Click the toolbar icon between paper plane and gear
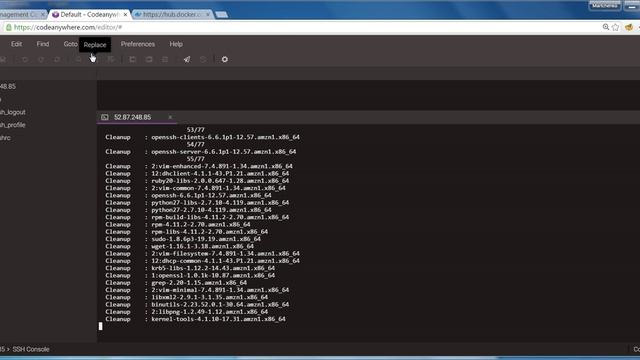This screenshot has width=640, height=360. (203, 60)
